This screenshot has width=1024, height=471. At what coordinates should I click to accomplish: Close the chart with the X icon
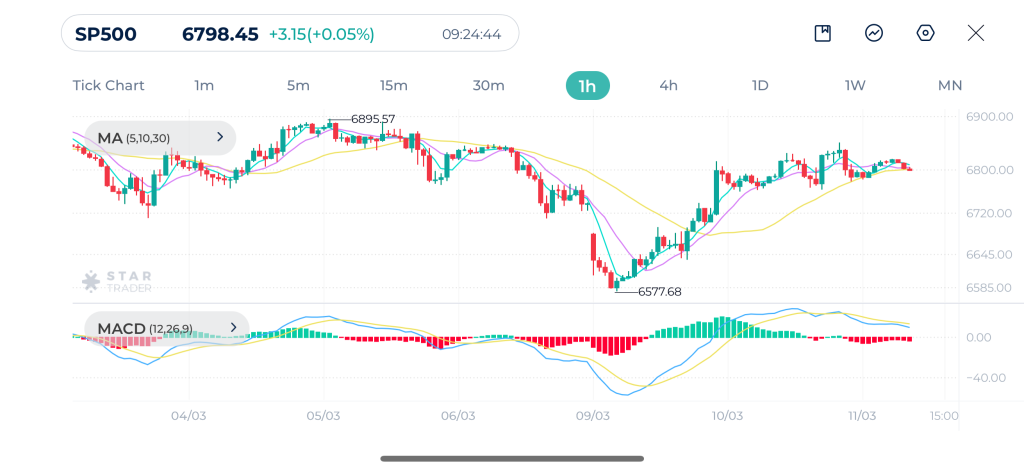976,33
